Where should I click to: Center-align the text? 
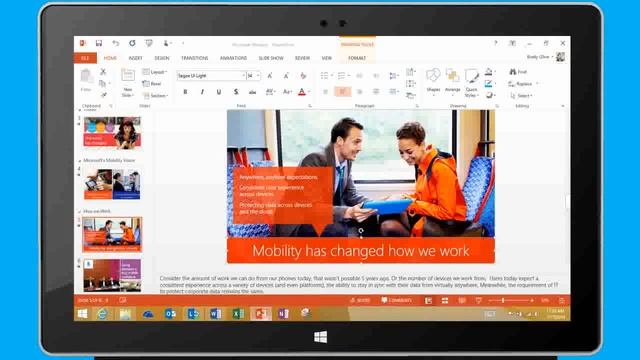point(342,92)
